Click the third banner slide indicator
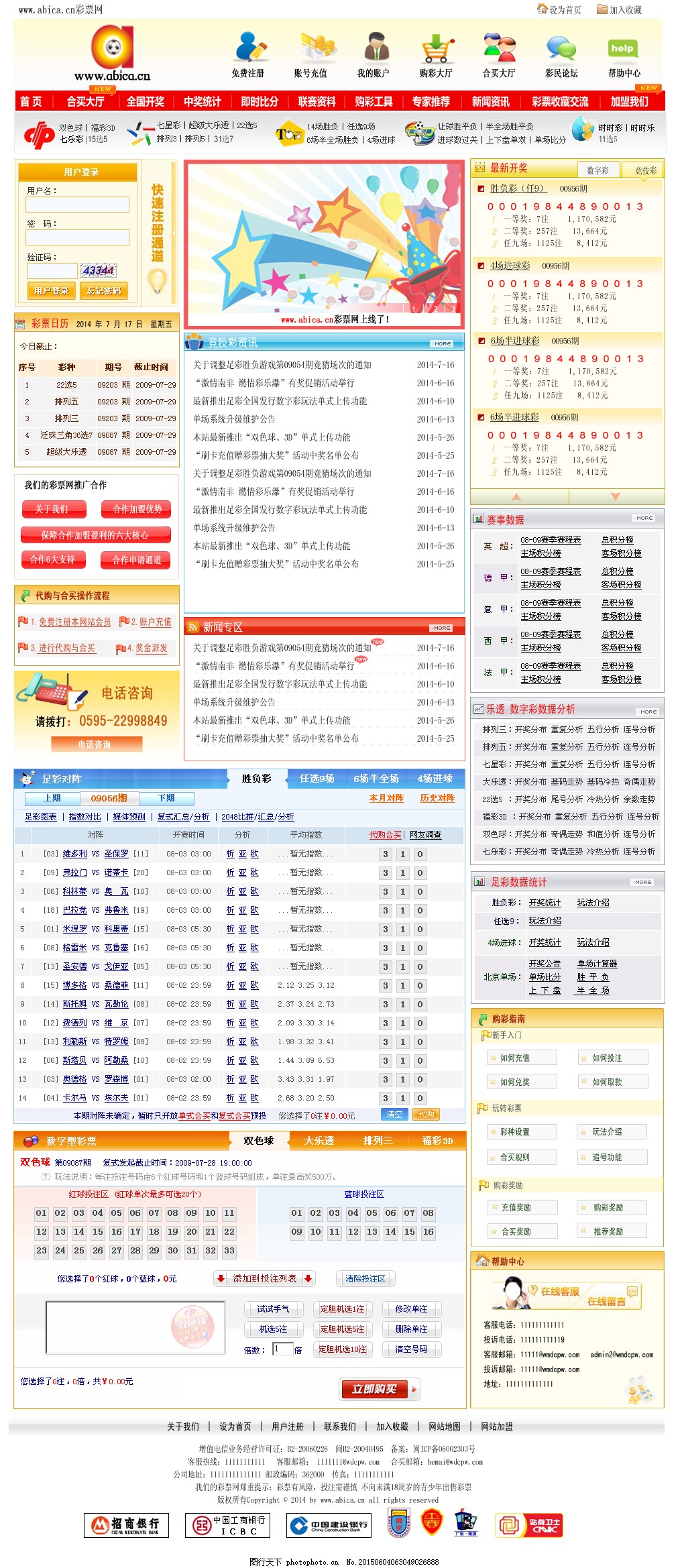Screen dimensions: 682x1568 pos(453,309)
